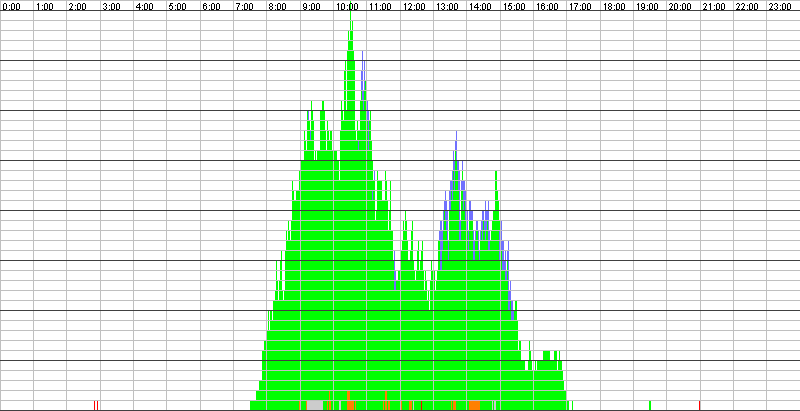This screenshot has width=800, height=411.
Task: Click the 14:00 hour label
Action: tap(481, 7)
